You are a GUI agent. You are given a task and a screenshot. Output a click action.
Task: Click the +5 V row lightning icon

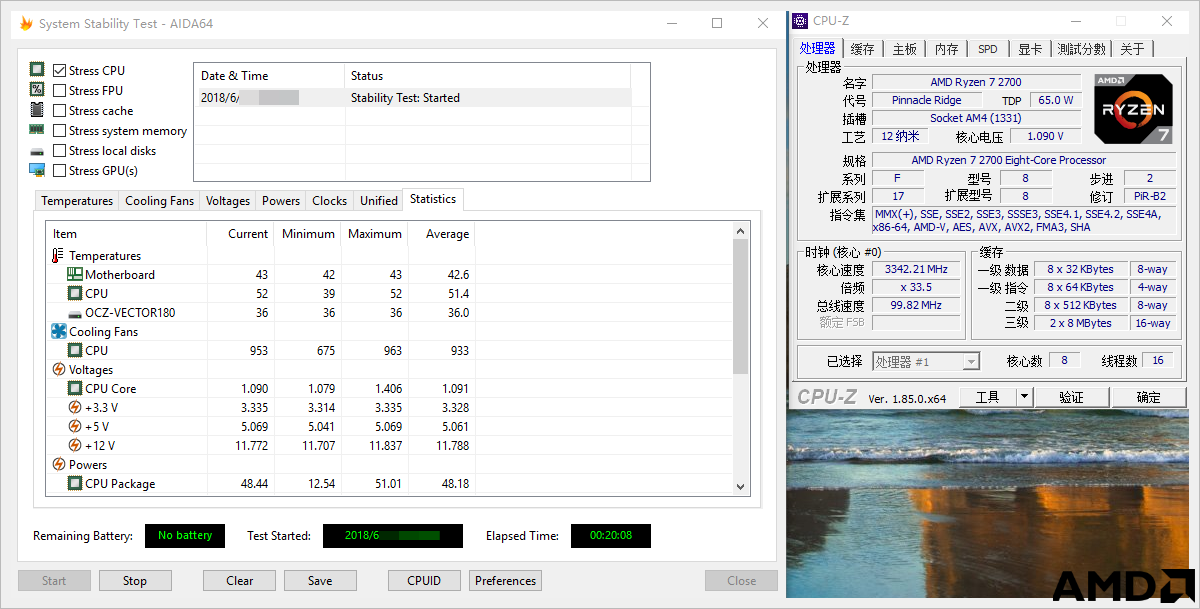(x=75, y=426)
